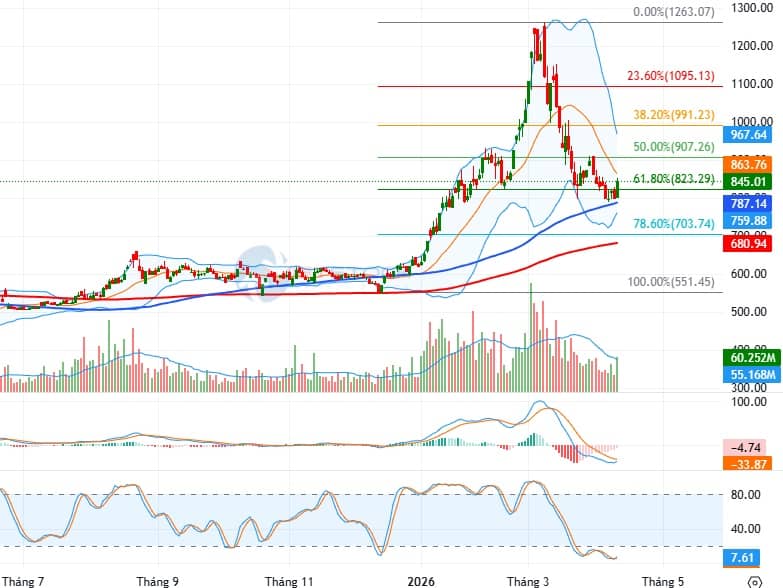Select the 38.20%(991.23) Fibonacci level label
Viewport: 783px width, 588px height.
pyautogui.click(x=673, y=115)
